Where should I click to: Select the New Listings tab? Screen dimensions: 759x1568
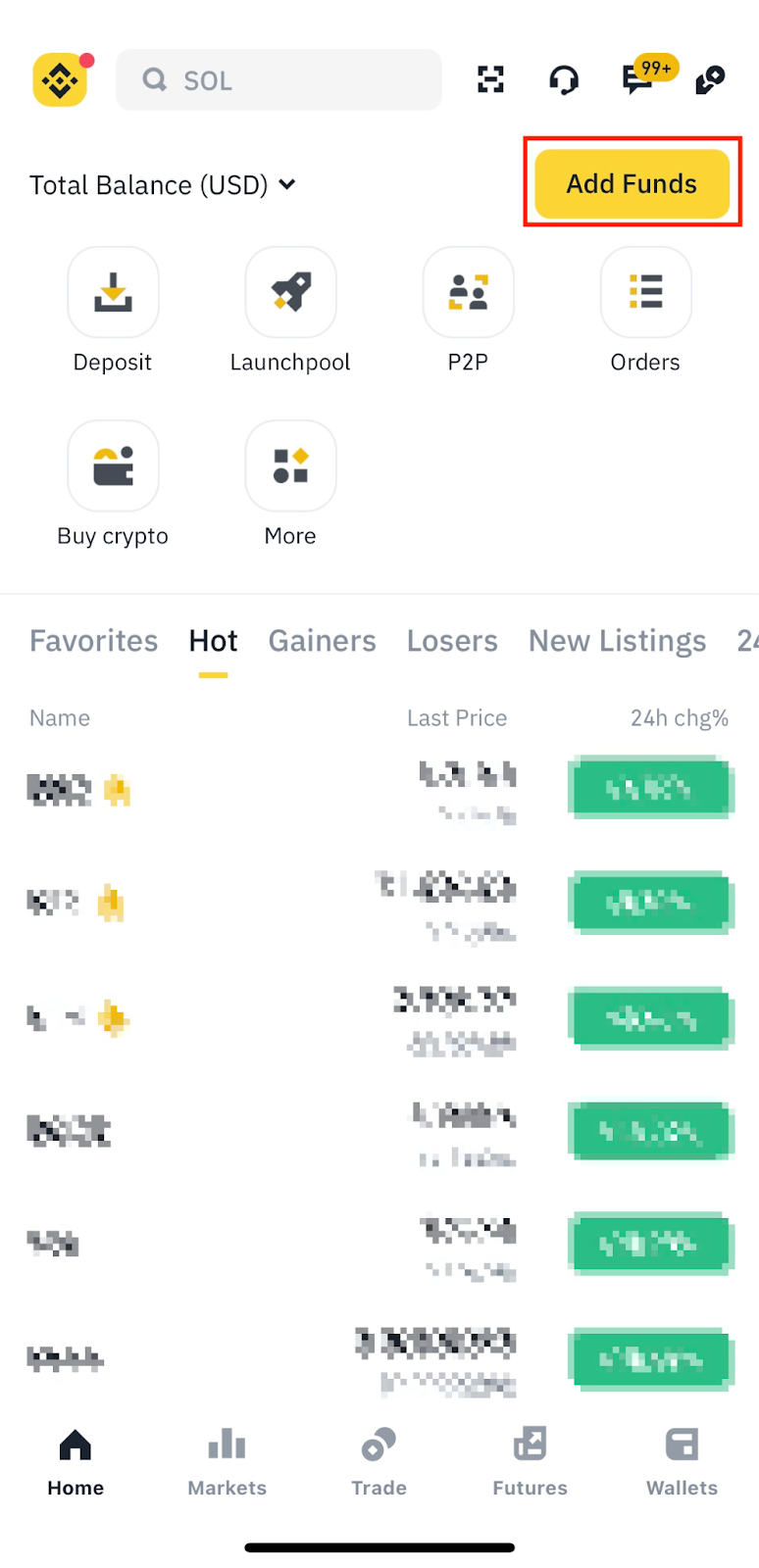[617, 641]
